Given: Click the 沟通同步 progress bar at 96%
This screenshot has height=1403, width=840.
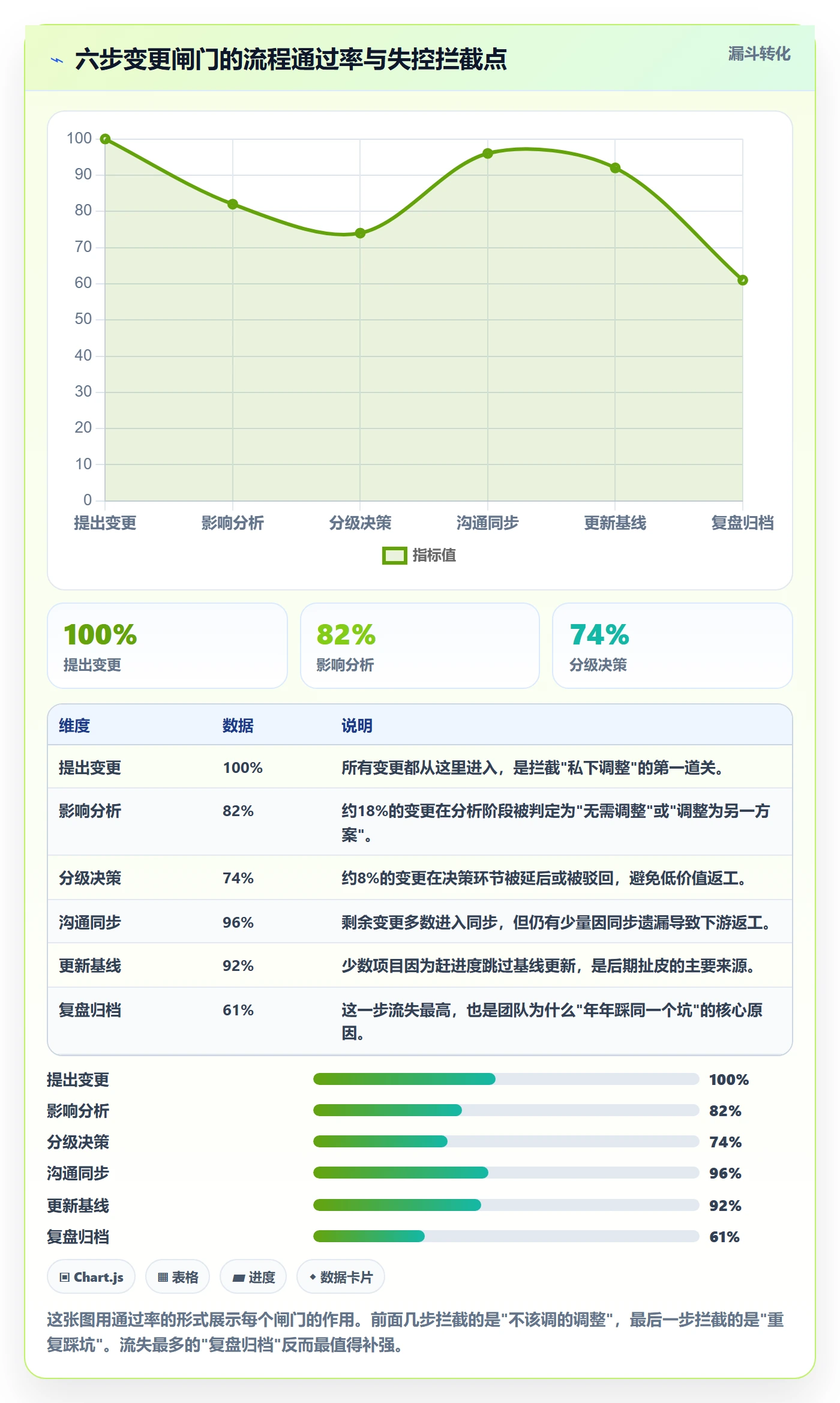Looking at the screenshot, I should (x=506, y=1173).
